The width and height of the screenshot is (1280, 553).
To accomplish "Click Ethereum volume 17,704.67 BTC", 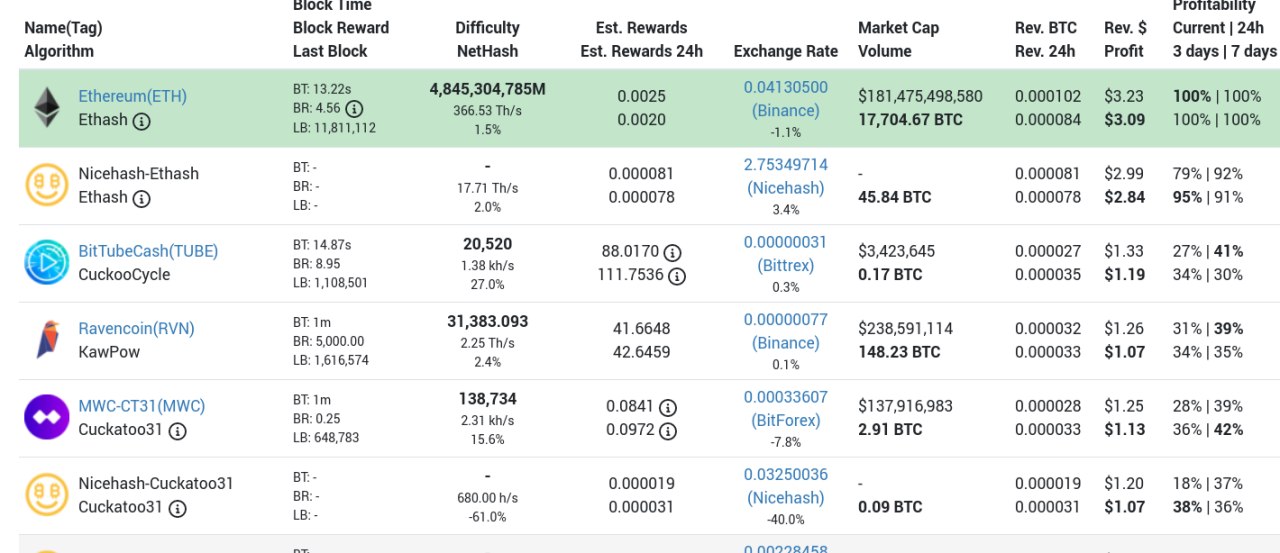I will [x=910, y=120].
